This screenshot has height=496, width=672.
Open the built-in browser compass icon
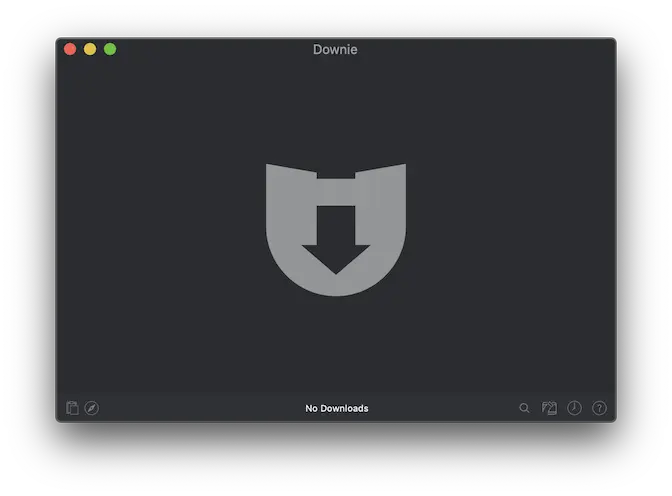(92, 408)
